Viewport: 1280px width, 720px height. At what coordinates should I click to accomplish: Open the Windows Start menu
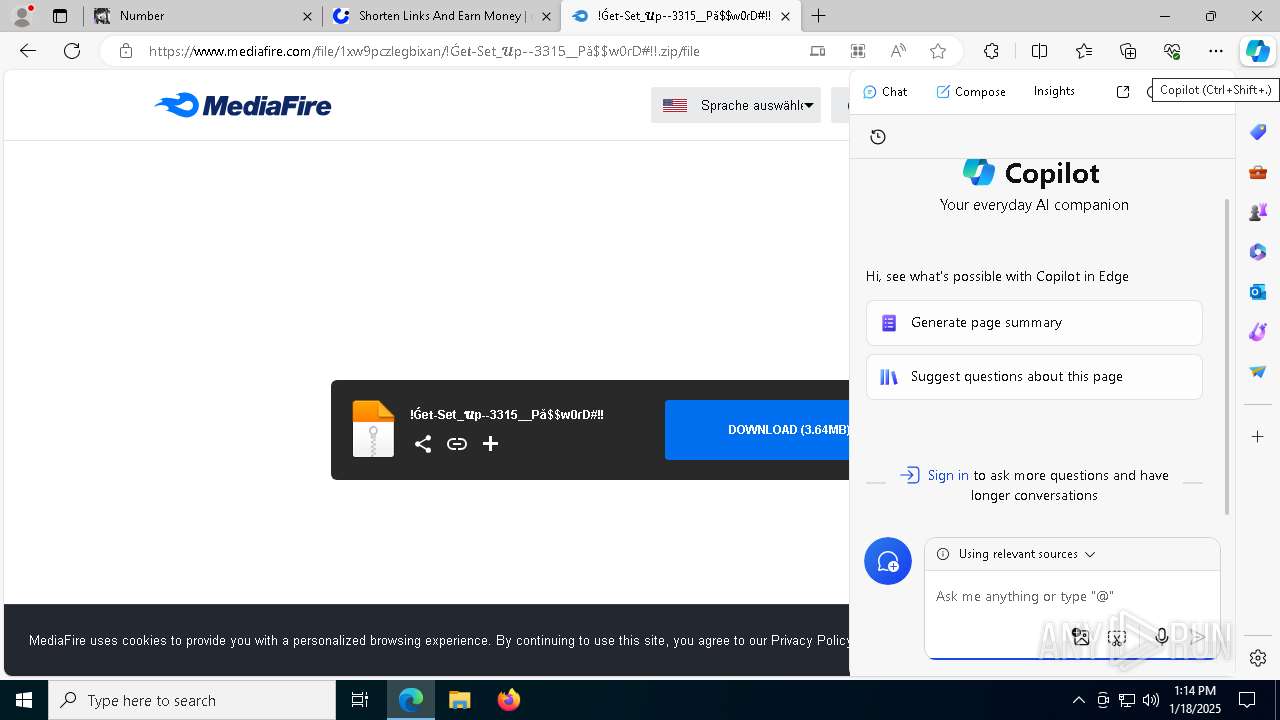(x=24, y=700)
